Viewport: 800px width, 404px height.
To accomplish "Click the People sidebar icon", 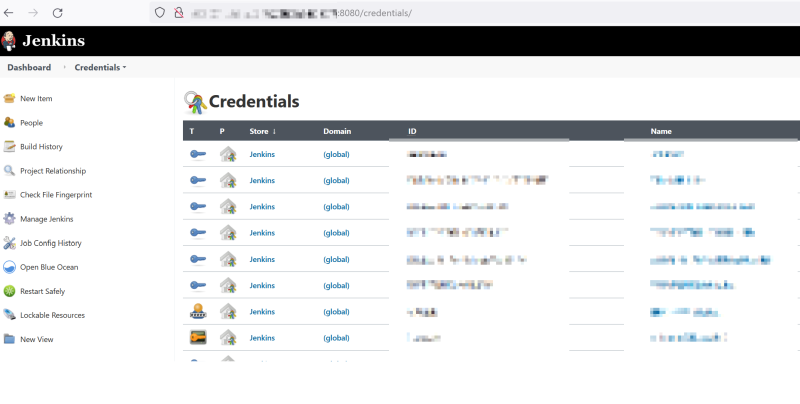I will pyautogui.click(x=9, y=122).
